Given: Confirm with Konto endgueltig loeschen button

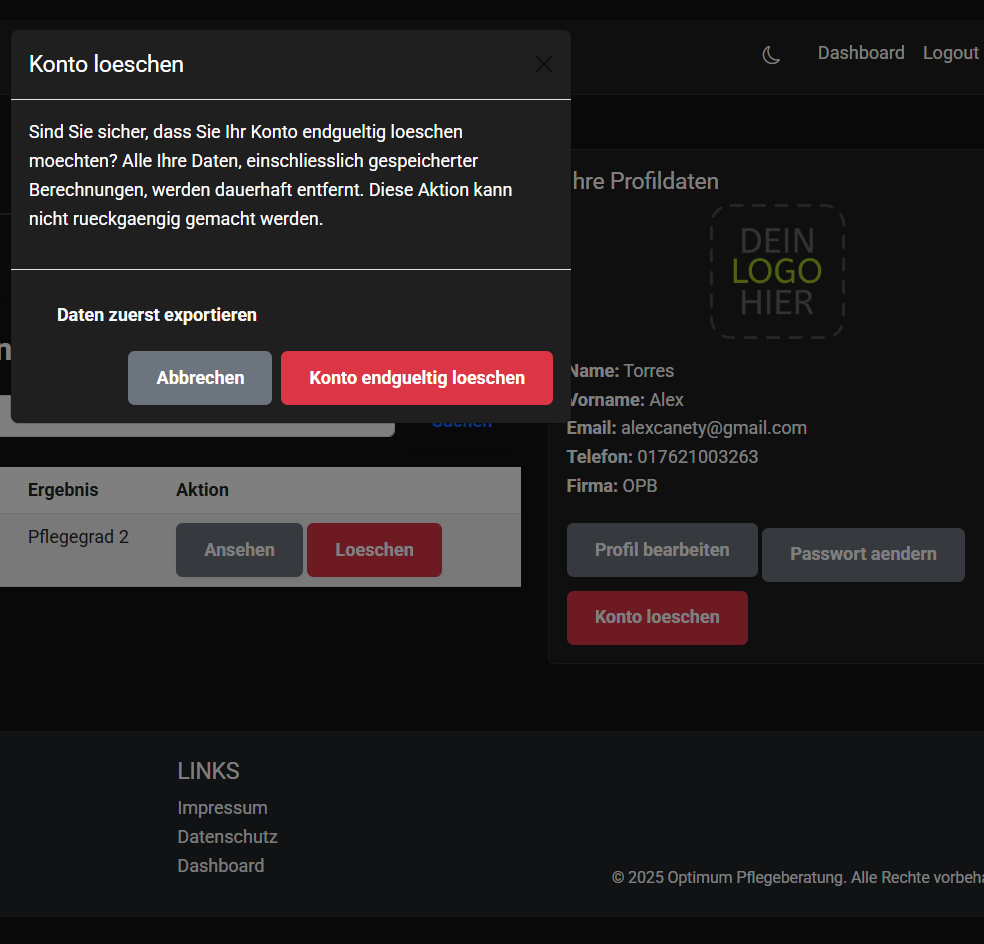Looking at the screenshot, I should pyautogui.click(x=416, y=378).
